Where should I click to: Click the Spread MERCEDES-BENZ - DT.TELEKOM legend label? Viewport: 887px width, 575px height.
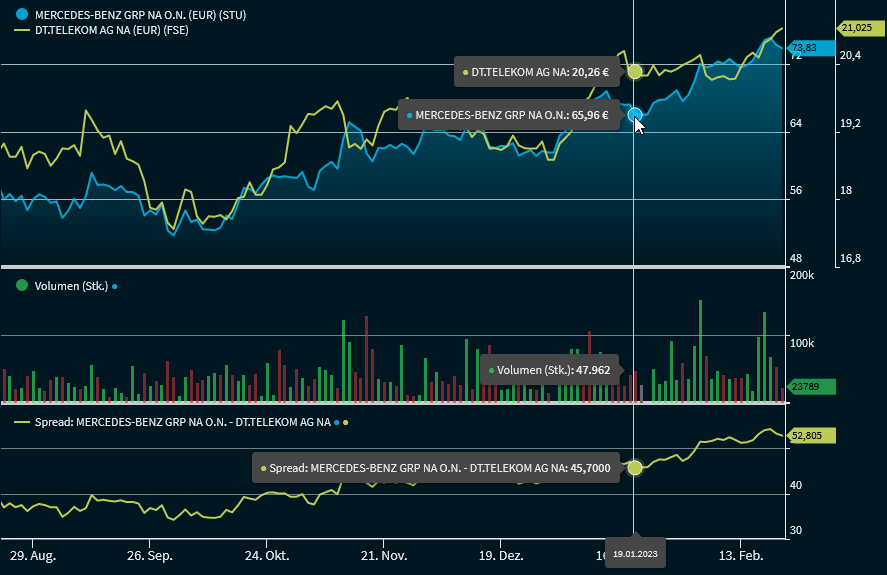point(182,423)
